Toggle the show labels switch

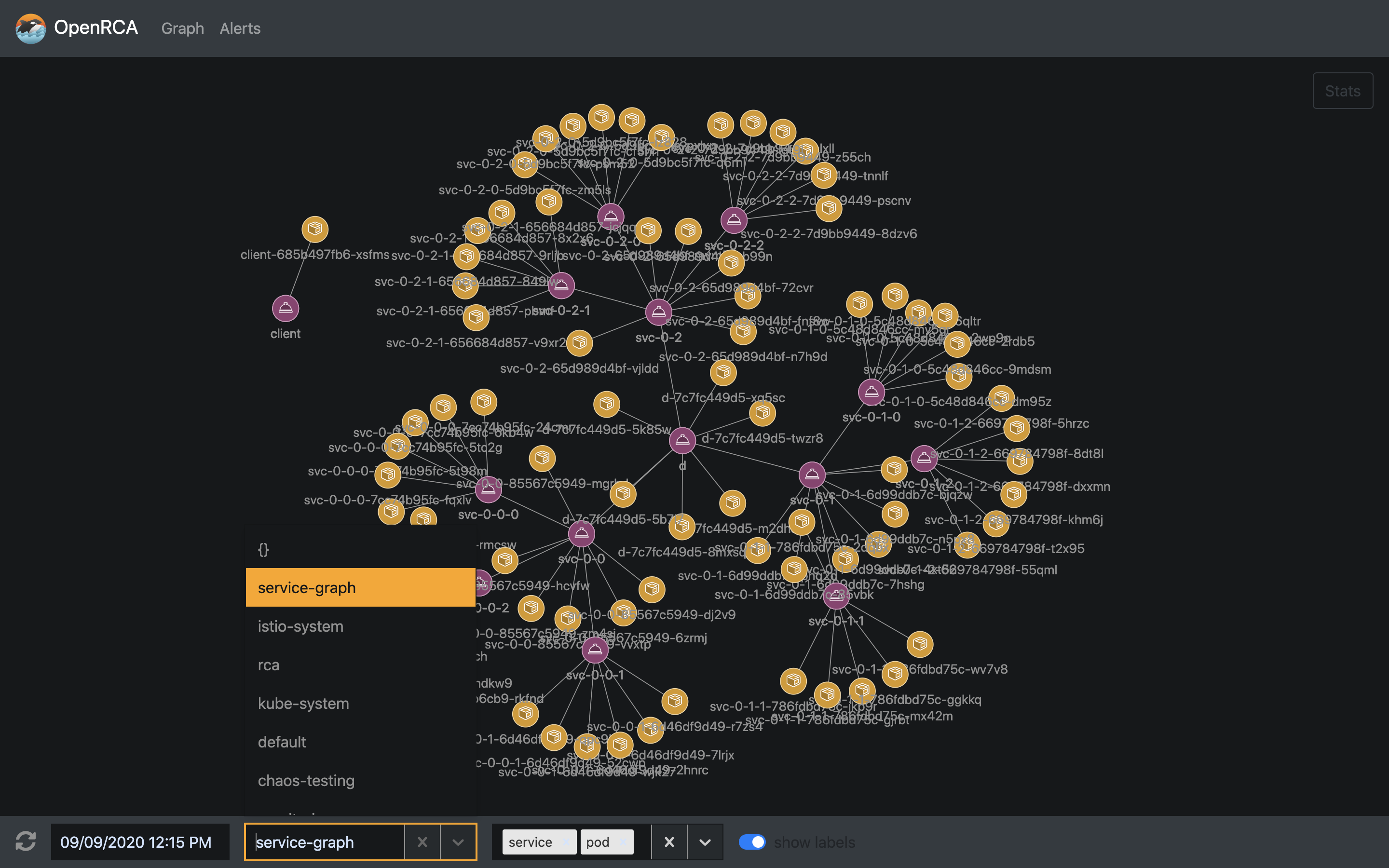[x=753, y=841]
